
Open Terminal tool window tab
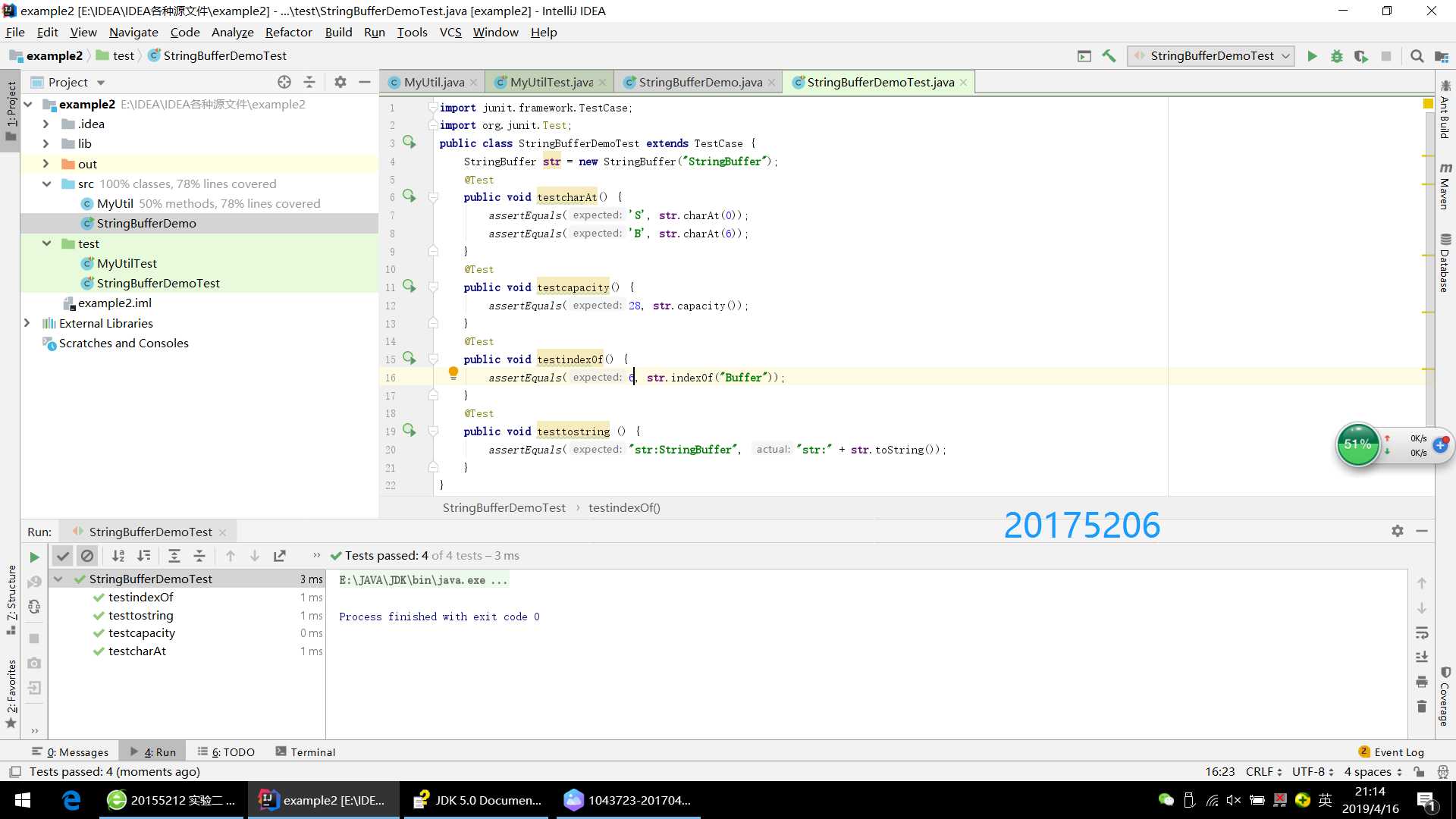coord(306,752)
